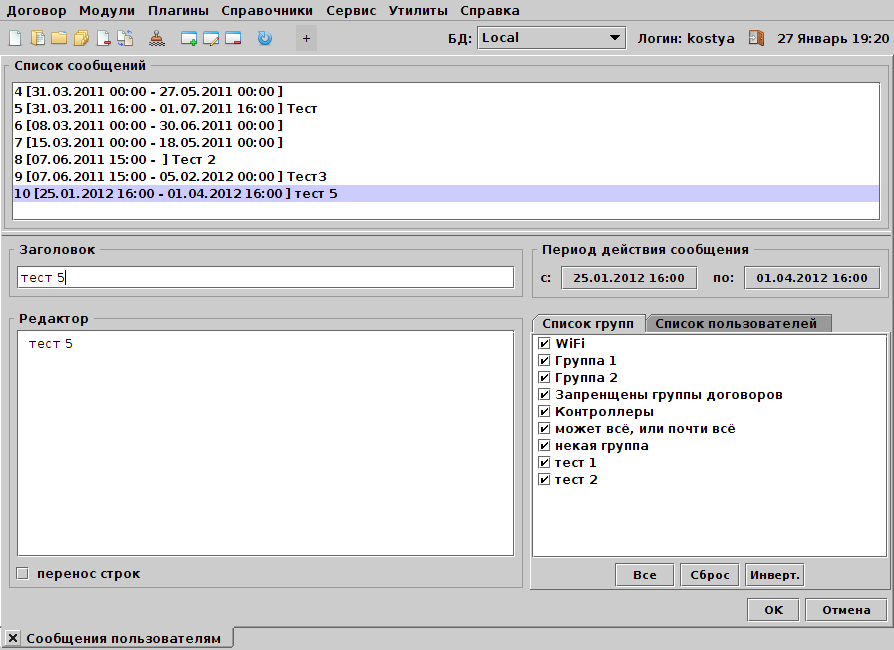The height and width of the screenshot is (650, 894).
Task: Edit message using pencil window icon
Action: (x=212, y=38)
